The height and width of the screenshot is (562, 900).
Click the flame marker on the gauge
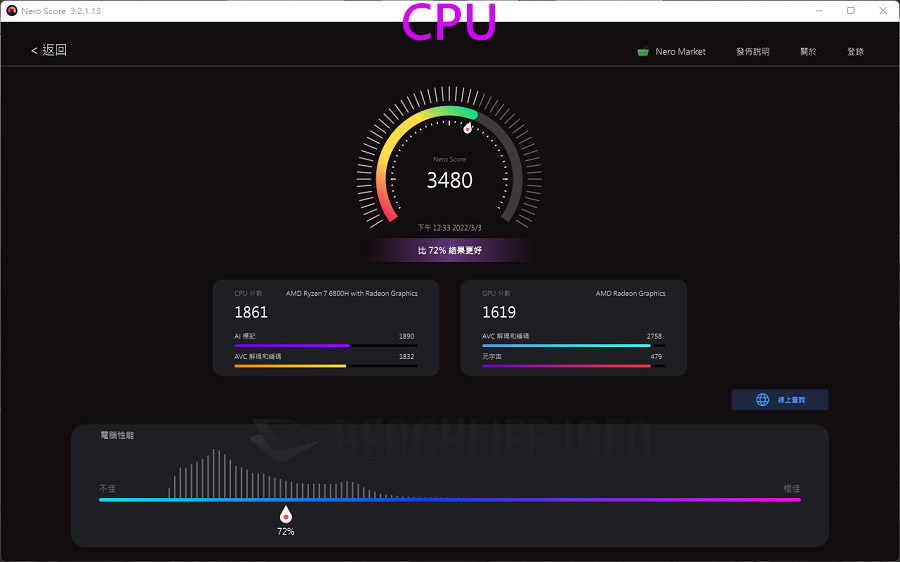[467, 127]
